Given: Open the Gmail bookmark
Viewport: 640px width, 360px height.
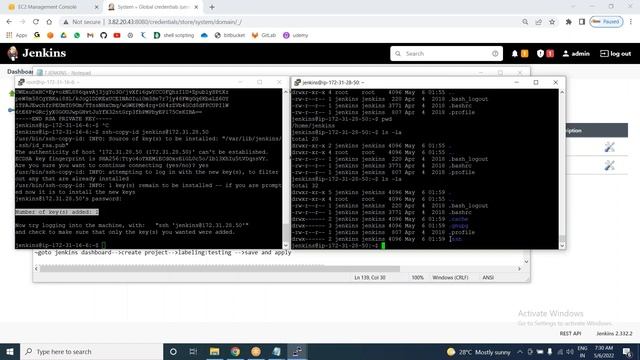Looking at the screenshot, I should click(x=90, y=36).
